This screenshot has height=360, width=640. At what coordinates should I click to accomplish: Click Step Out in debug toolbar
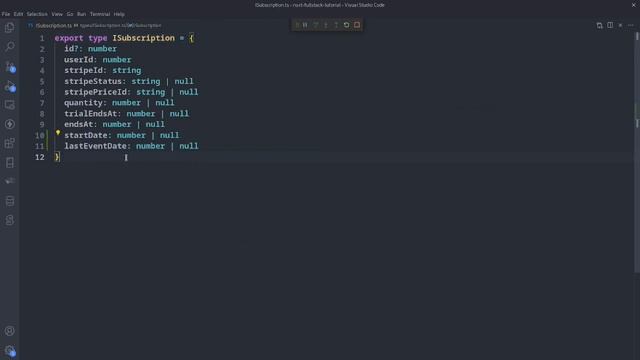(336, 25)
